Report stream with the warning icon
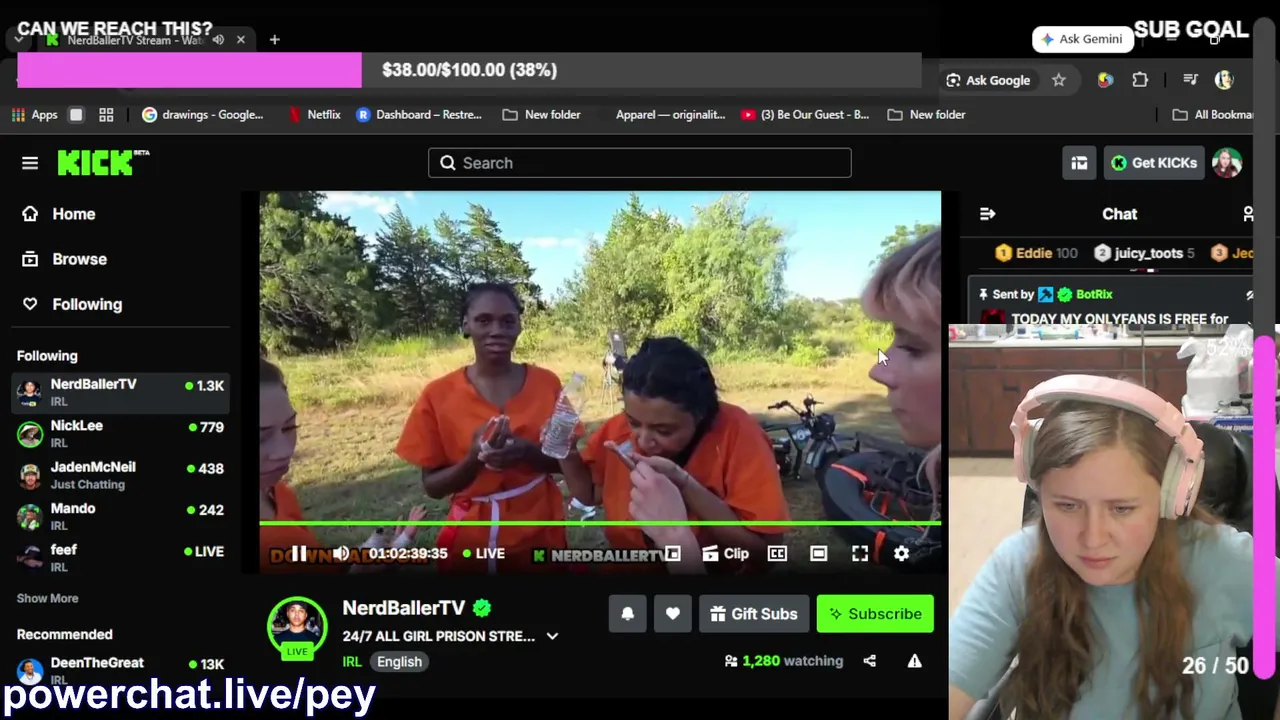The image size is (1280, 720). (x=914, y=661)
